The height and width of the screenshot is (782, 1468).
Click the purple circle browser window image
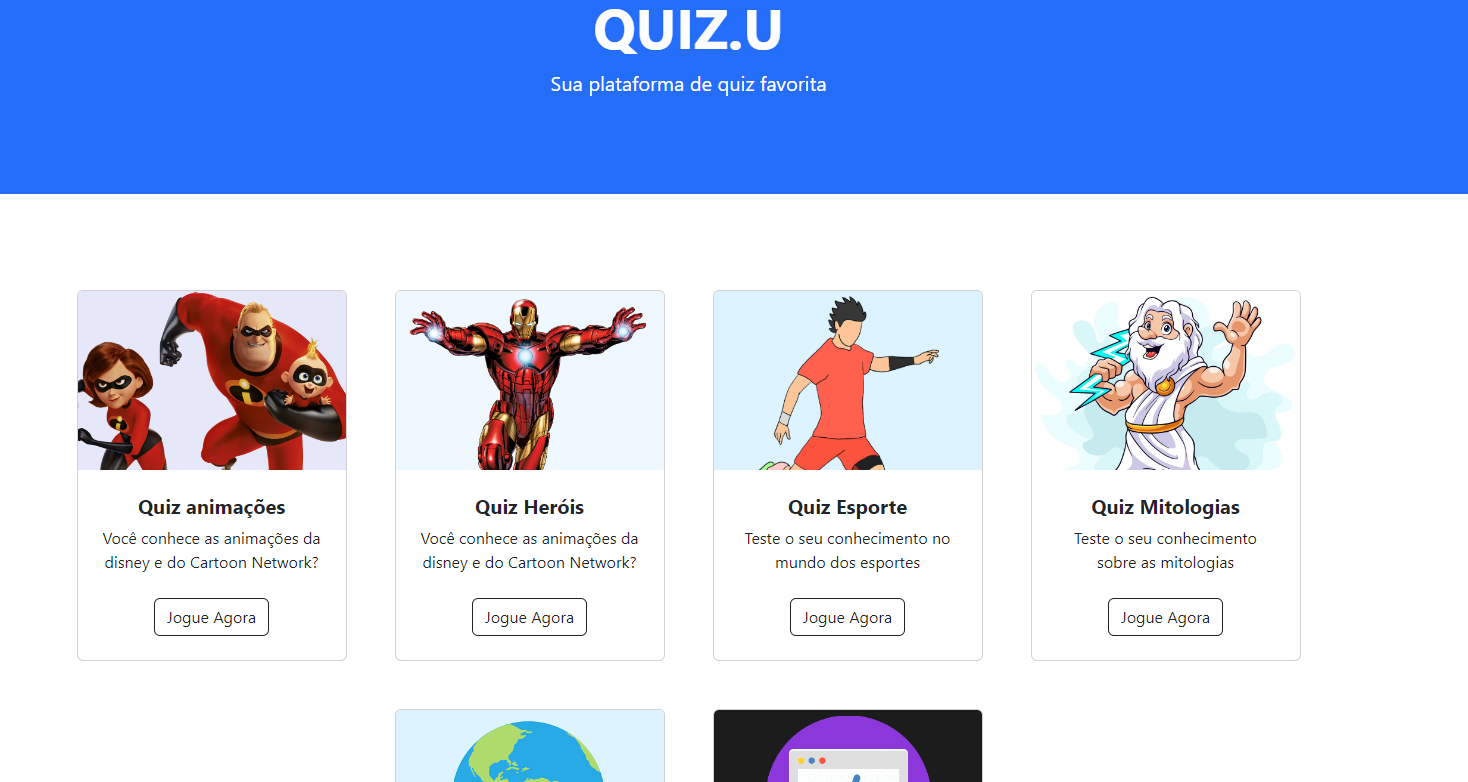[x=848, y=746]
